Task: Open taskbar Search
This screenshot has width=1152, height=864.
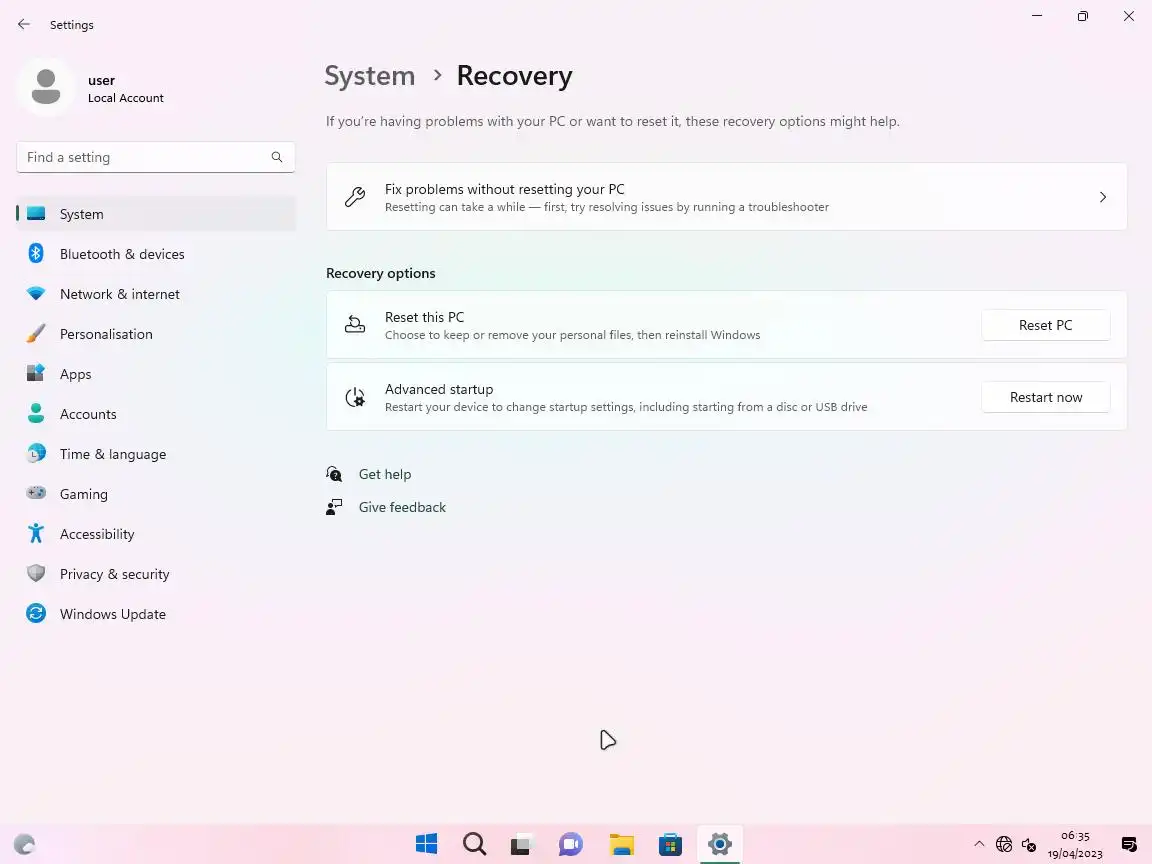Action: pyautogui.click(x=475, y=844)
